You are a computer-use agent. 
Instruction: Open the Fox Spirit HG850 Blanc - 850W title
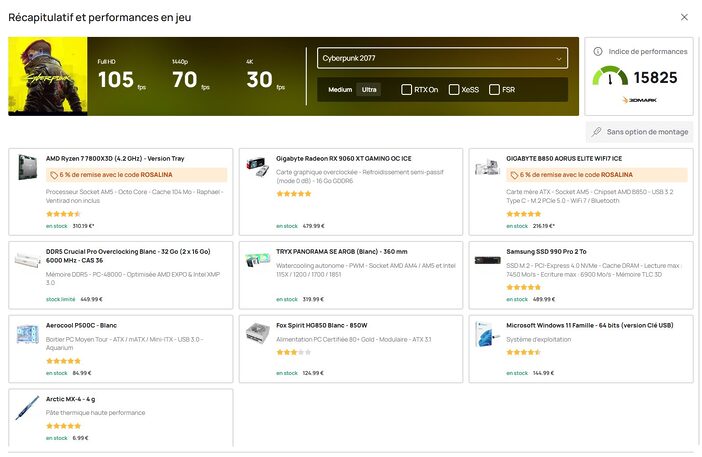(x=321, y=325)
